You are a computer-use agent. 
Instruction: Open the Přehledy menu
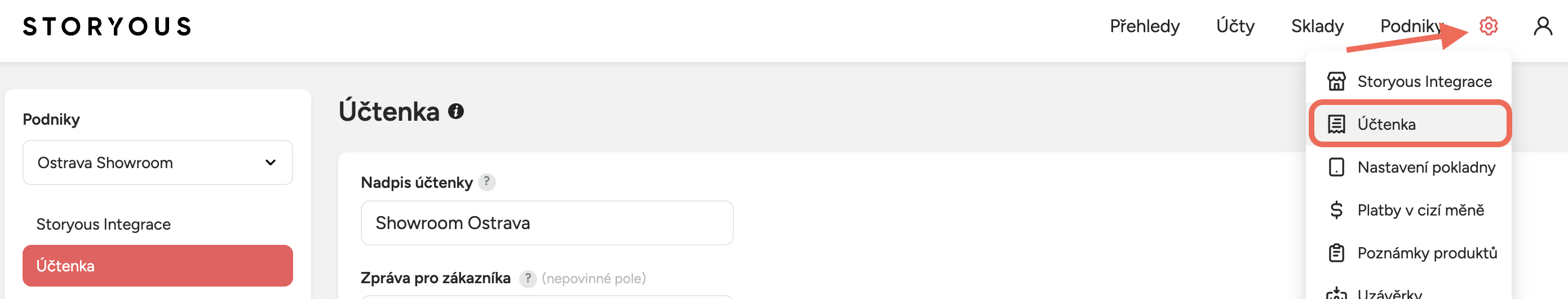[x=1144, y=26]
